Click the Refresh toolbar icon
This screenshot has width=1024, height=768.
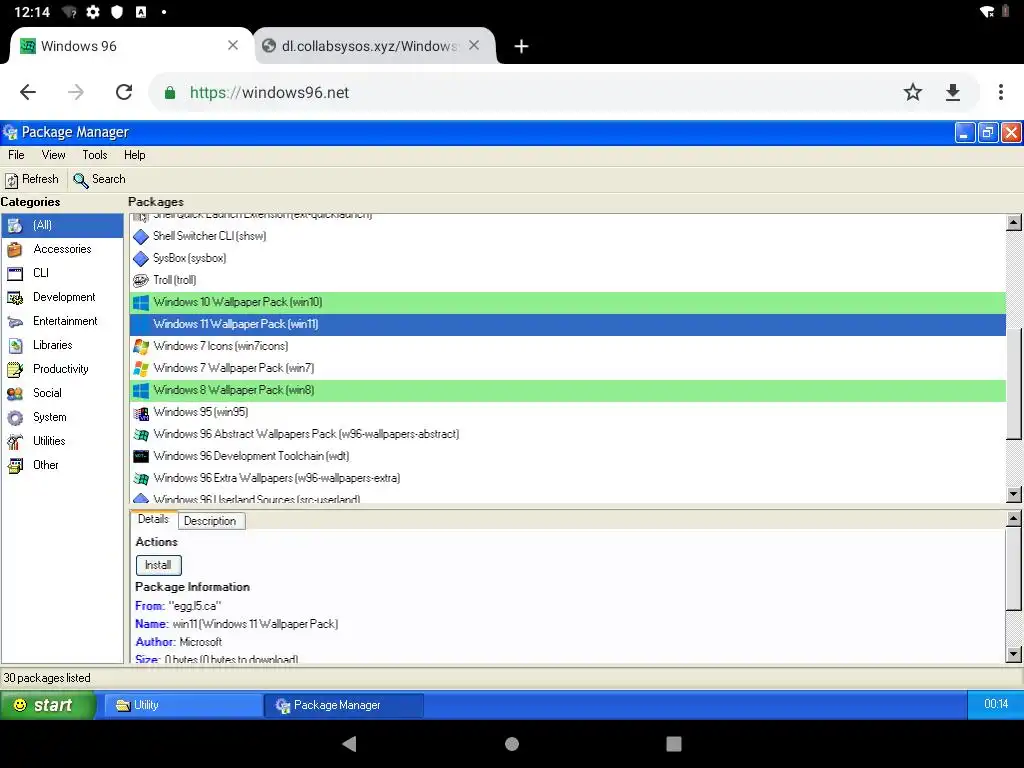(12, 180)
